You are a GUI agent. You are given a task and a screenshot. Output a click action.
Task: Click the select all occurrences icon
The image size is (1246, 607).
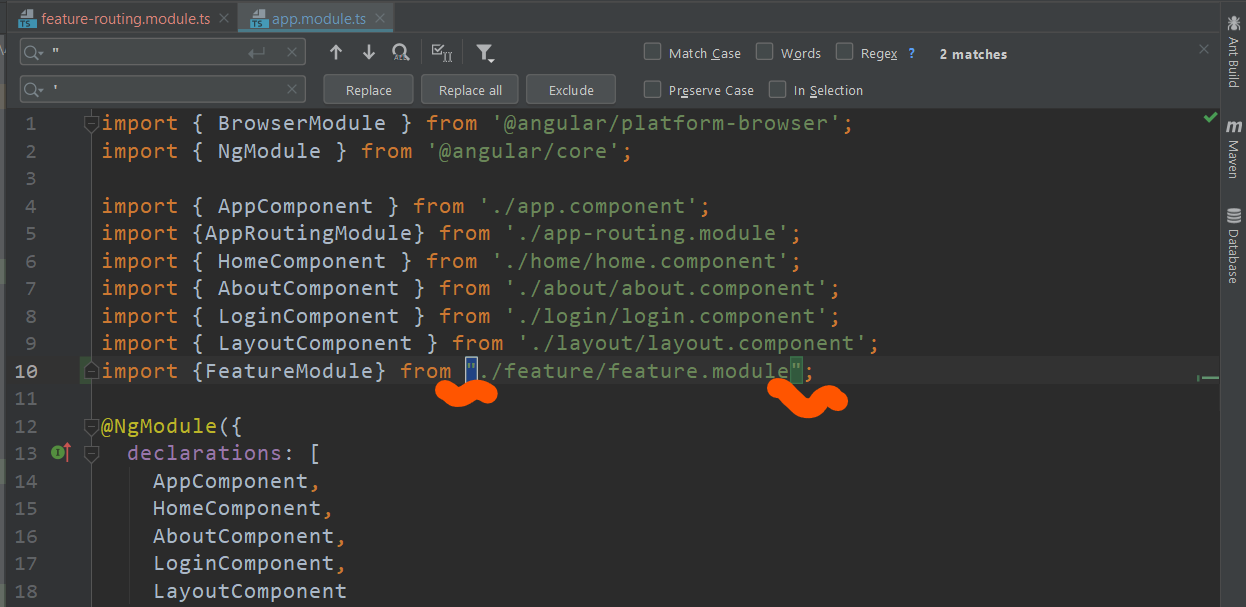(x=441, y=53)
